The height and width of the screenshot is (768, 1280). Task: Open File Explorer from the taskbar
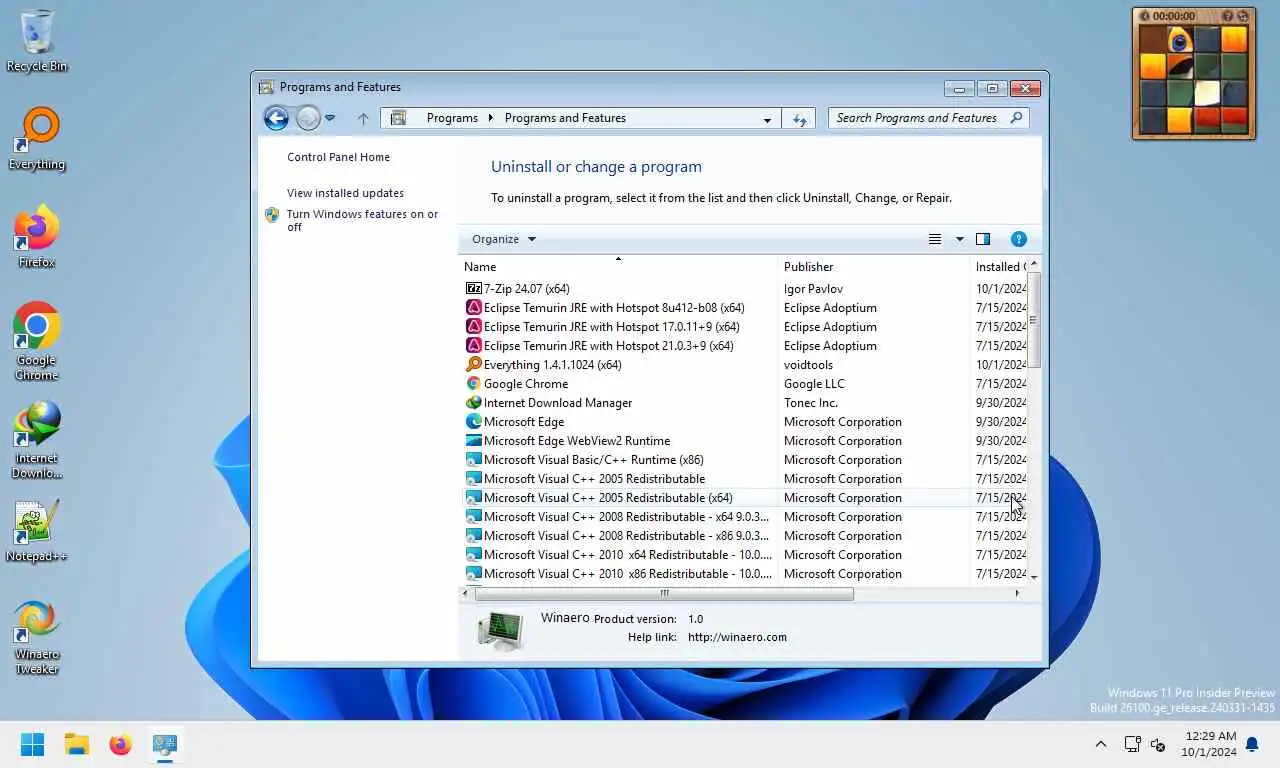77,745
